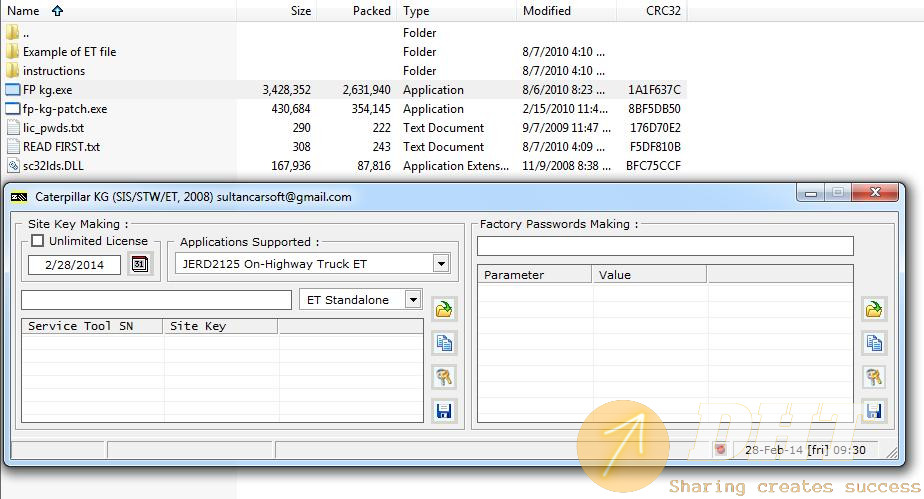Select lic_pwds.txt file icon
Image resolution: width=924 pixels, height=499 pixels.
(x=13, y=128)
